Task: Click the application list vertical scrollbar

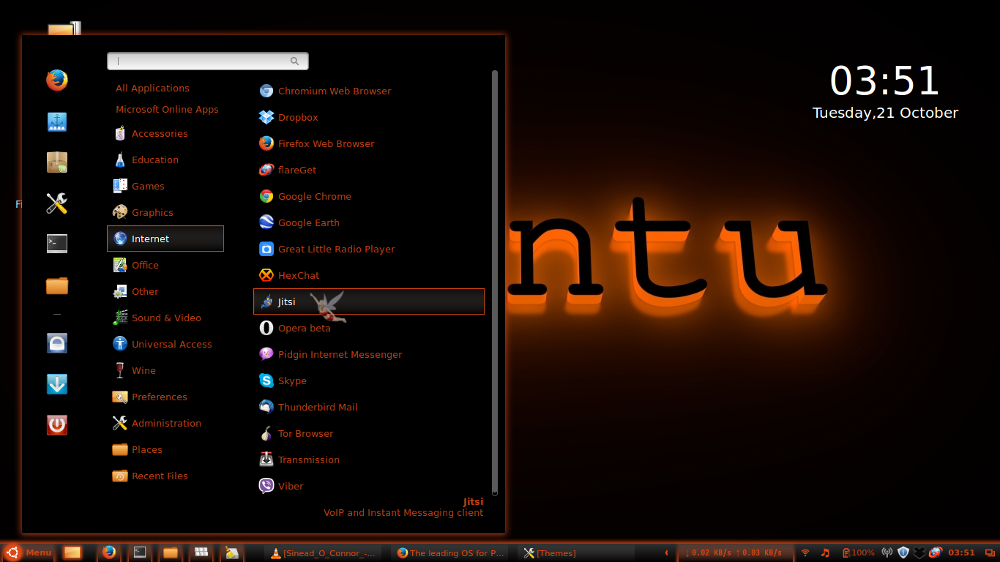Action: point(495,283)
